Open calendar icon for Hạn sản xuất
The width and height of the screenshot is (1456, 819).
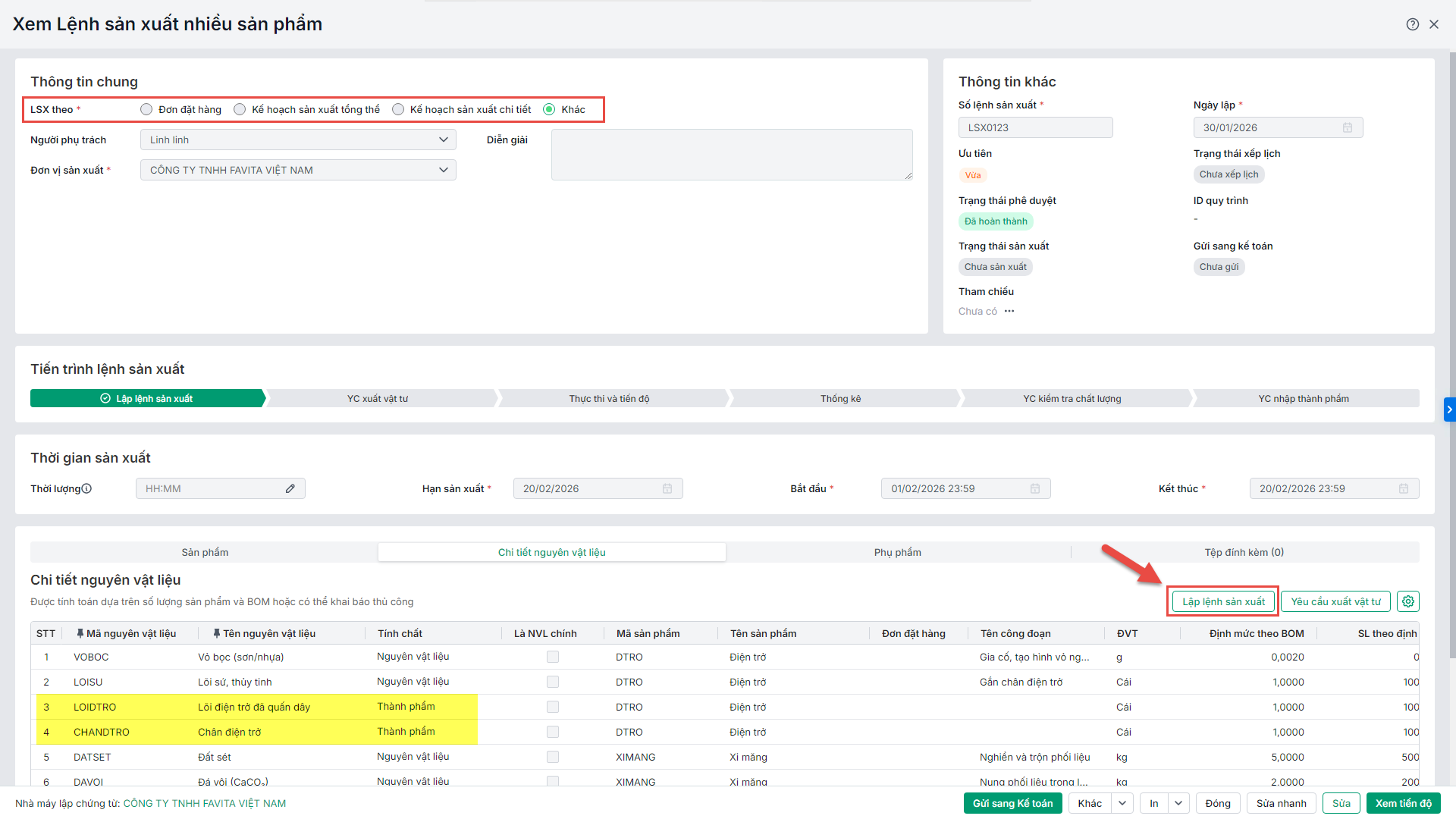coord(667,488)
